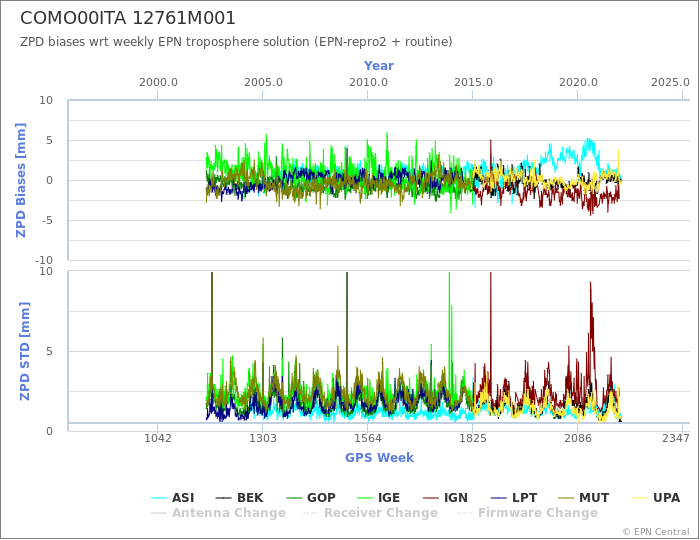Click the 2025.0 year tick label
700x540 pixels.
tap(670, 83)
